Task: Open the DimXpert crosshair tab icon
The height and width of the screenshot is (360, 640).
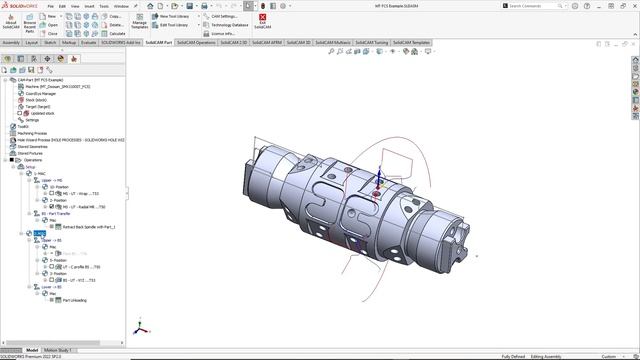Action: pos(47,59)
